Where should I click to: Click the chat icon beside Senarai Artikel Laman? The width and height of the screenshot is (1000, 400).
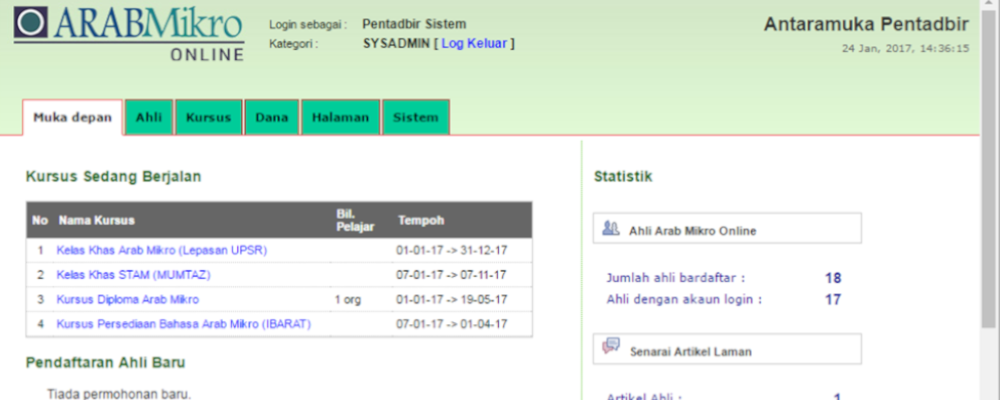point(610,346)
